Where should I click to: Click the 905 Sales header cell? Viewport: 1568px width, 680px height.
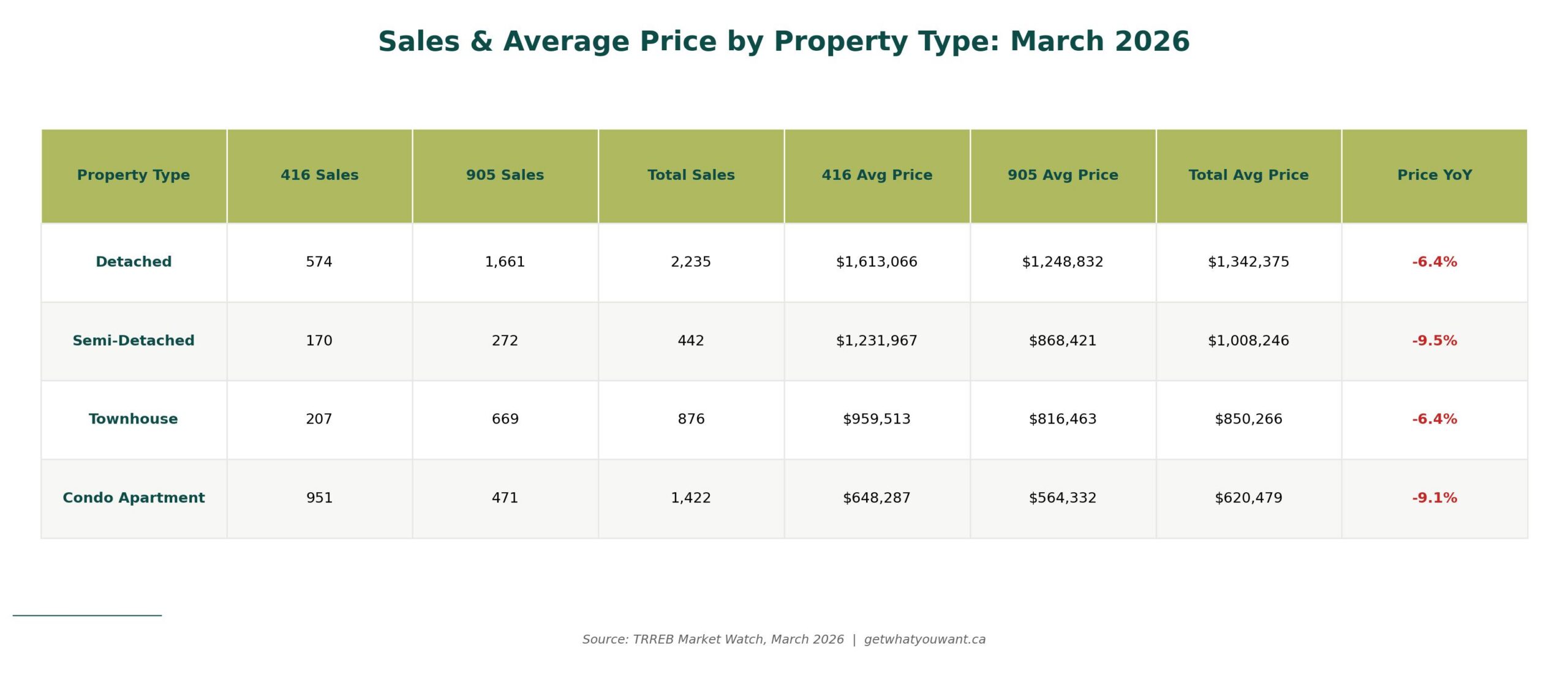(x=505, y=175)
